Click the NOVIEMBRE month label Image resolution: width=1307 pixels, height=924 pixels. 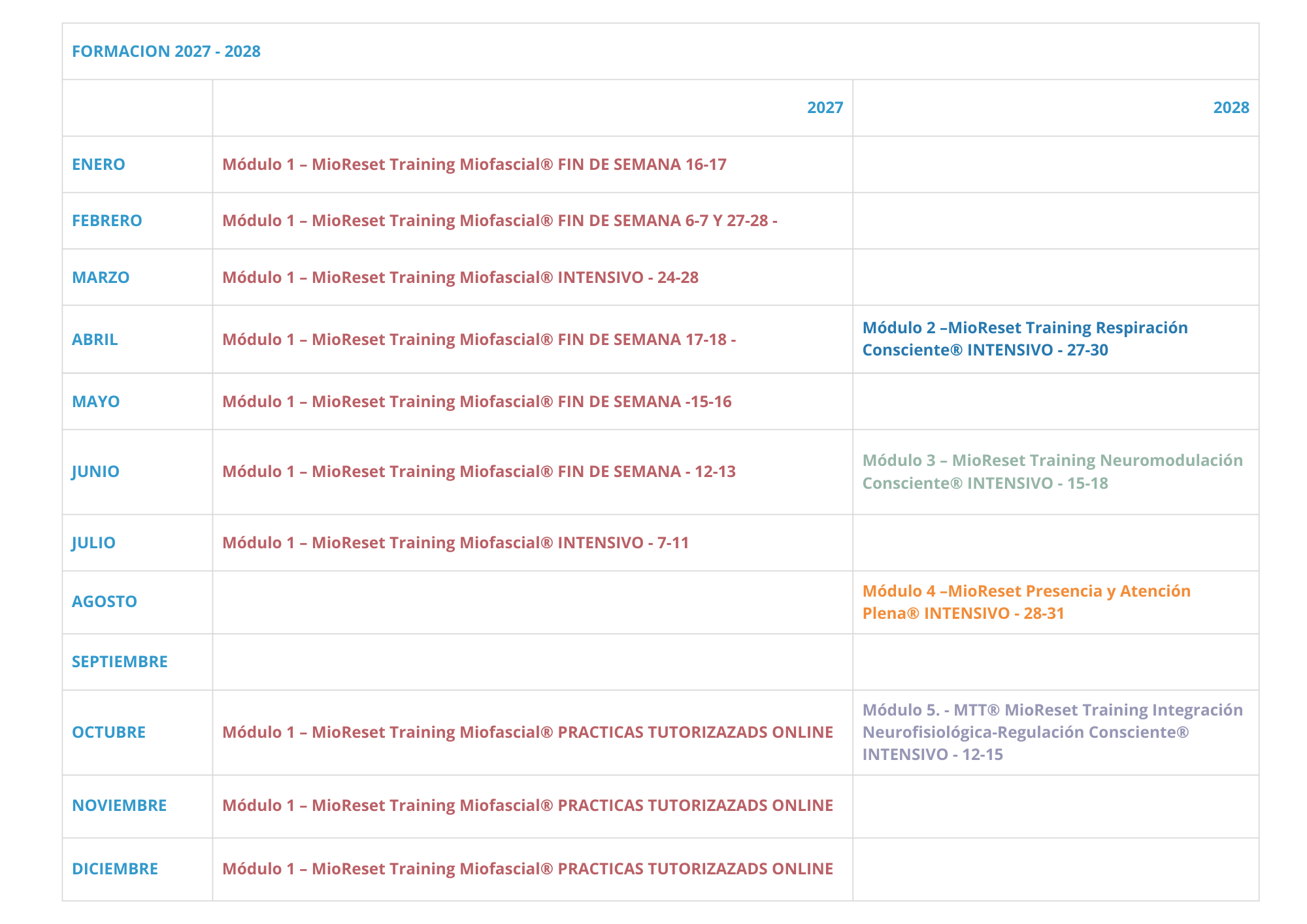tap(119, 805)
